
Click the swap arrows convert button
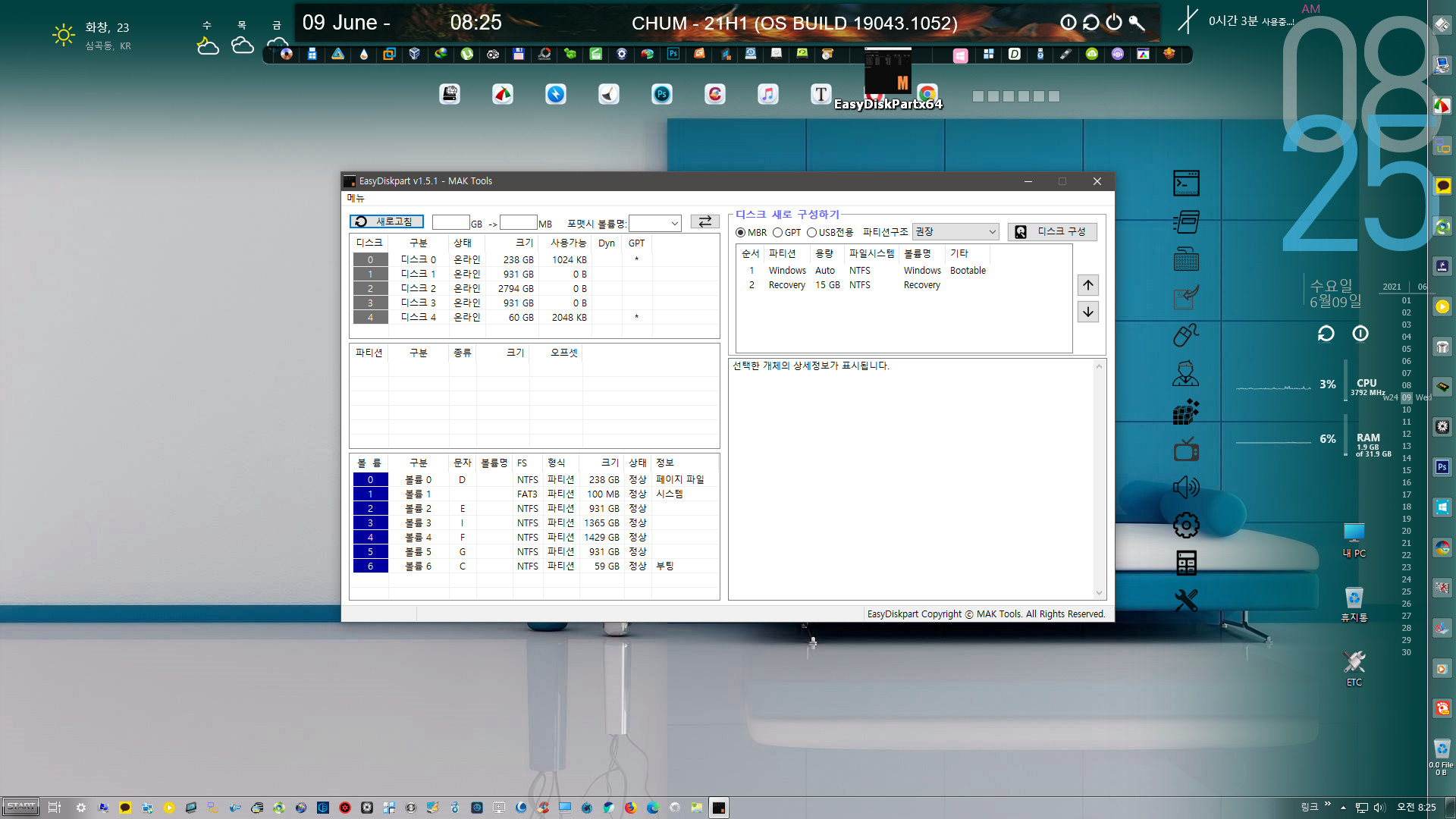(x=704, y=221)
